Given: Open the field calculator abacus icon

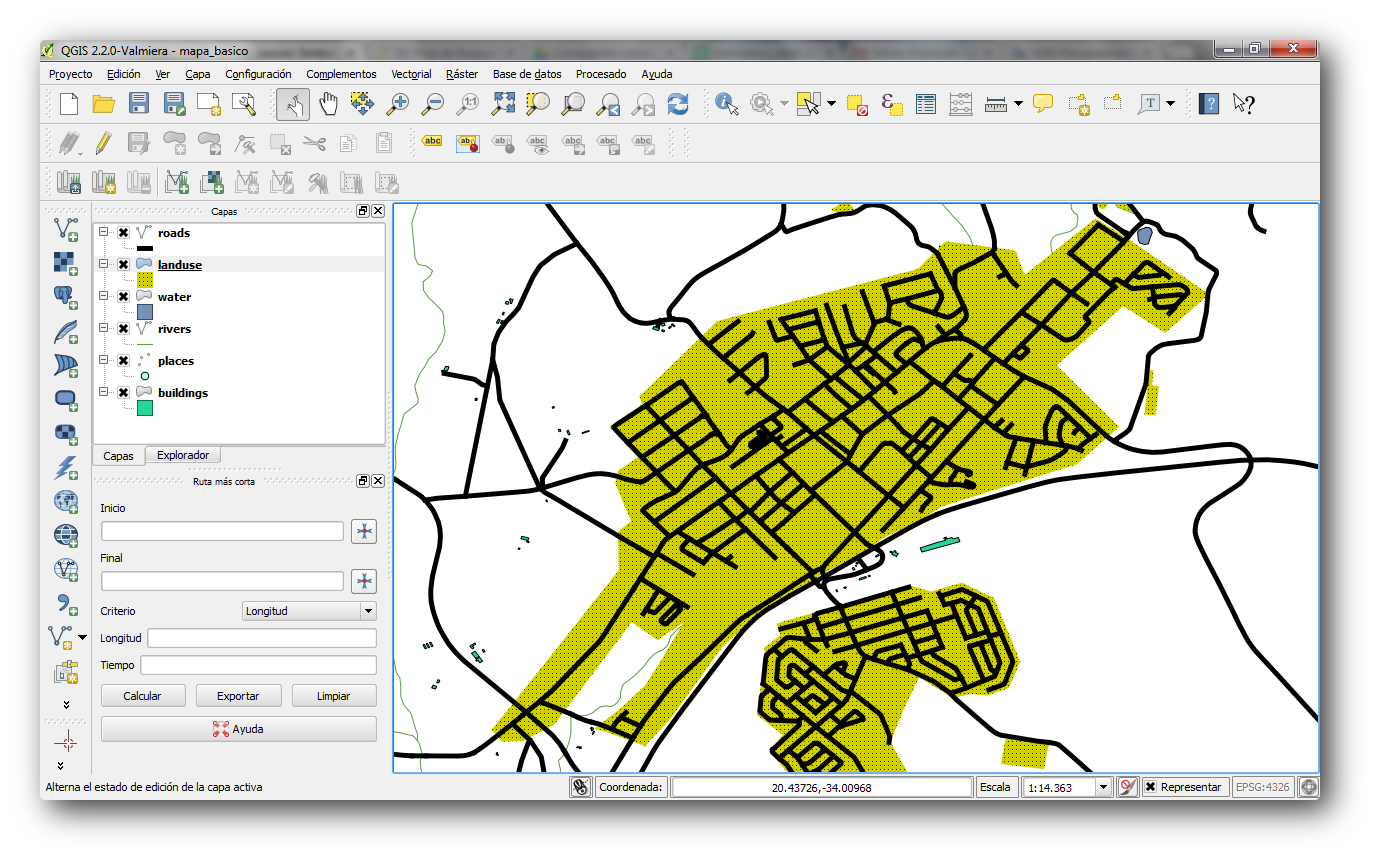Looking at the screenshot, I should [x=960, y=103].
